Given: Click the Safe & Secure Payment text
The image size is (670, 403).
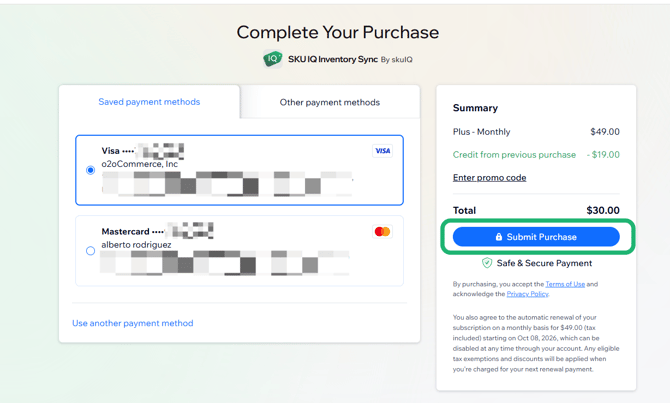Looking at the screenshot, I should 544,263.
